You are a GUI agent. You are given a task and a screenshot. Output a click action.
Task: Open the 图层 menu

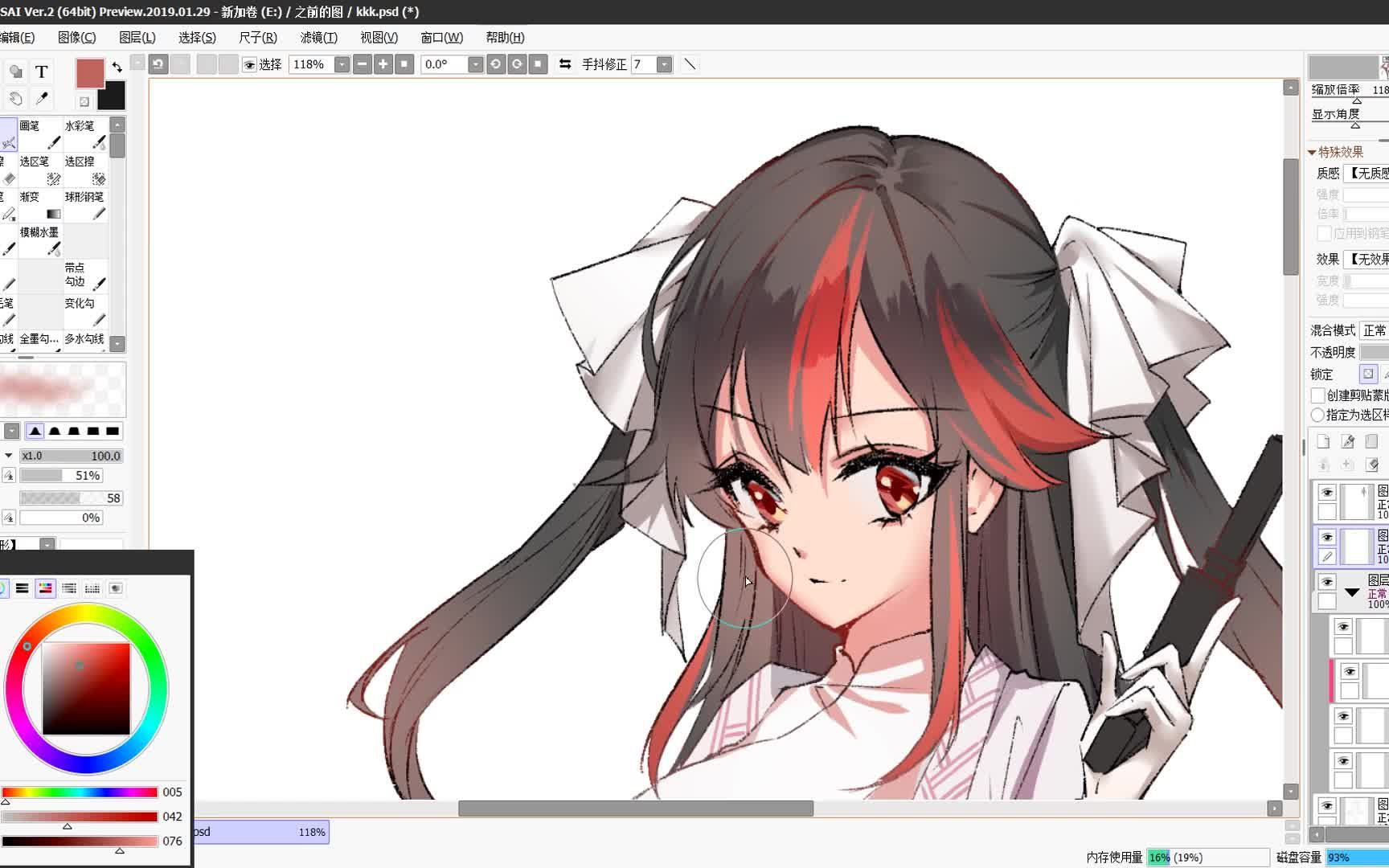click(x=137, y=38)
